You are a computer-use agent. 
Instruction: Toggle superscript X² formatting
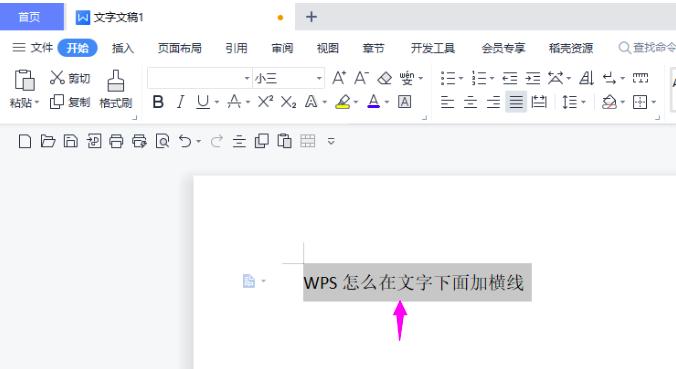point(265,102)
